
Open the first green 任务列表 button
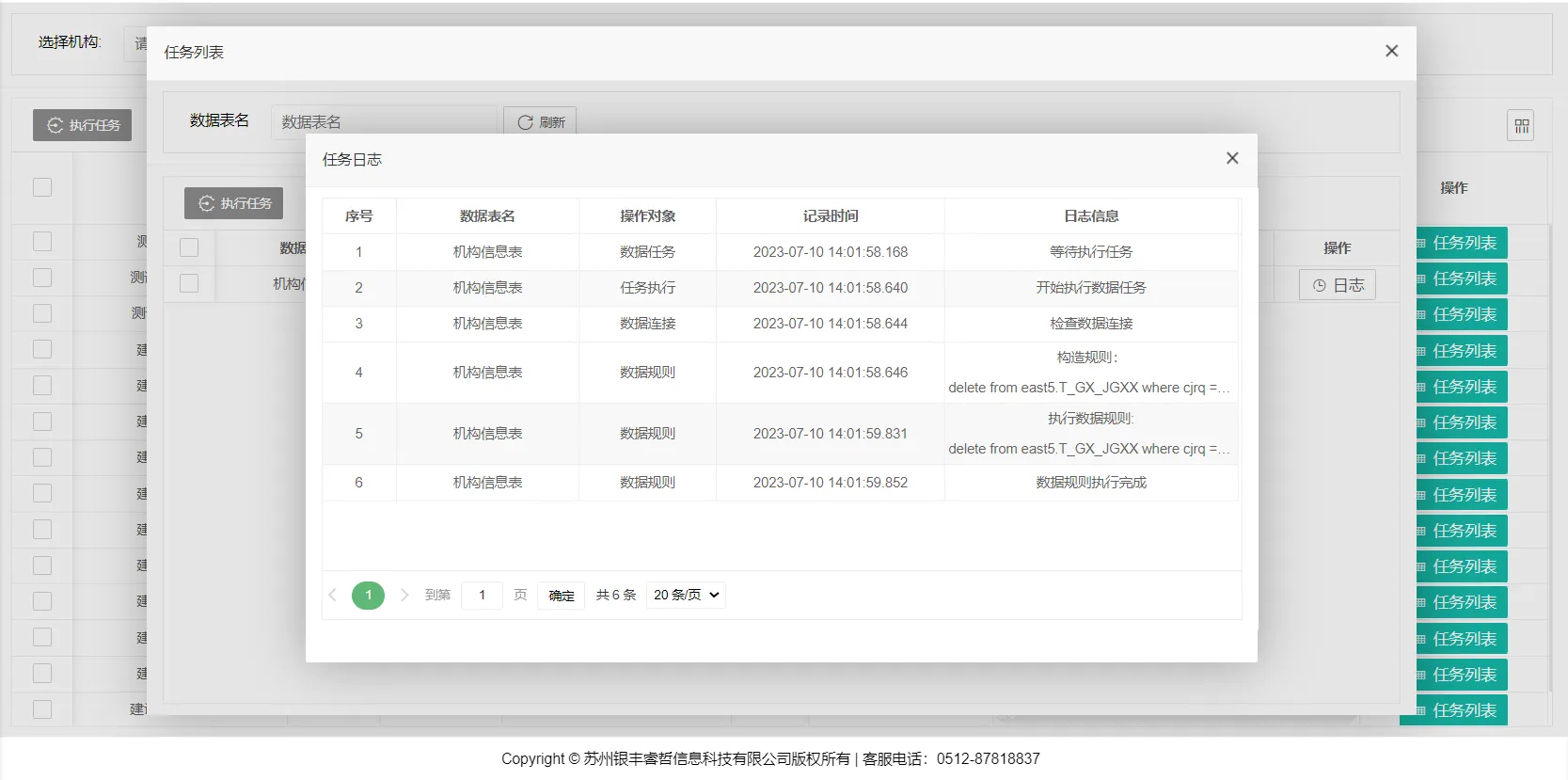(1462, 243)
